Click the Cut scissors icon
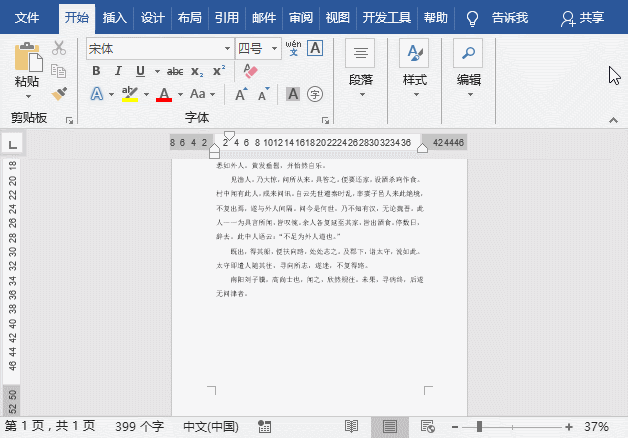Screen dimensions: 628x438 pyautogui.click(x=59, y=48)
